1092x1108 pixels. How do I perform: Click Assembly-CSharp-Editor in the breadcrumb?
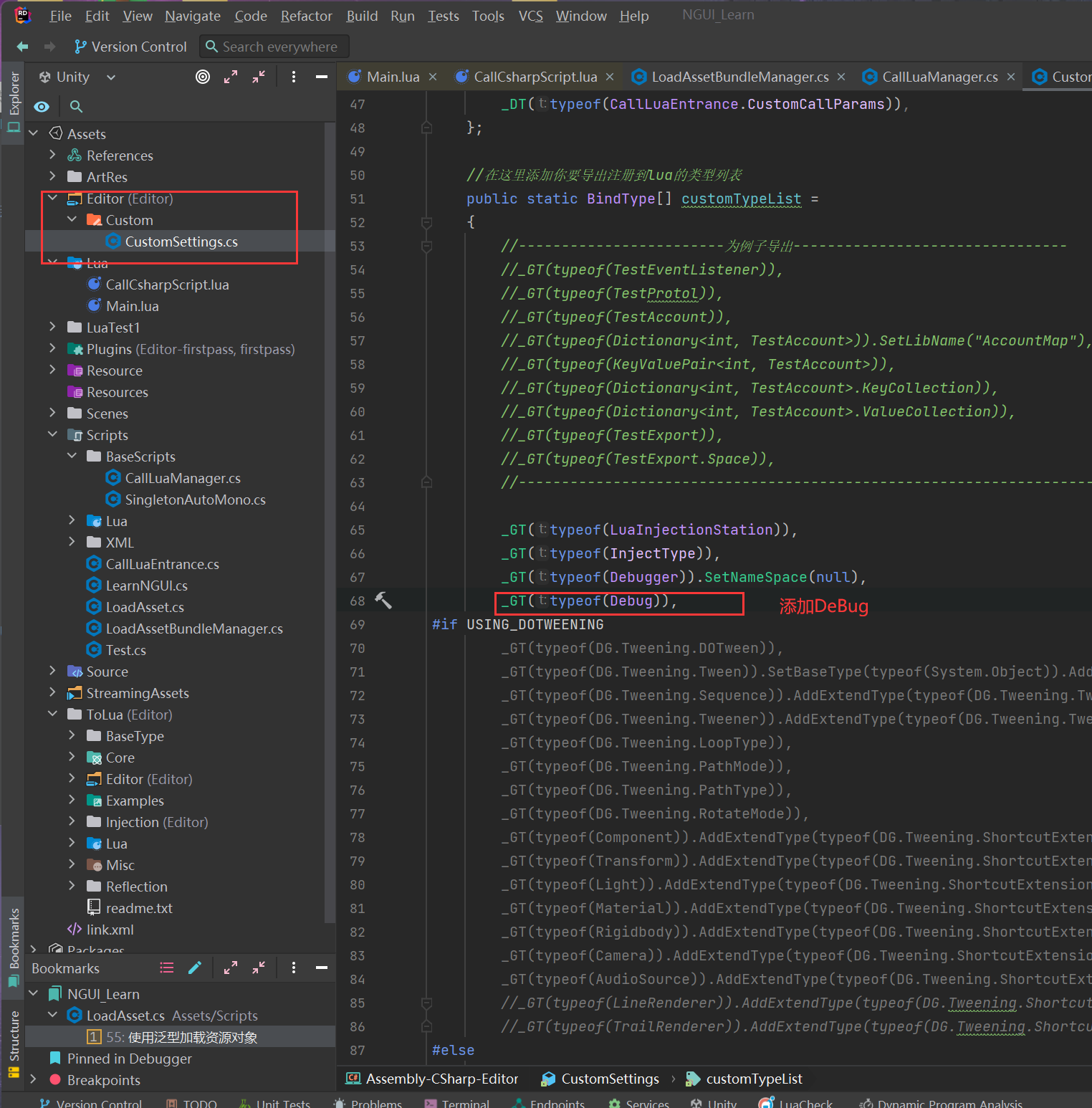coord(433,1079)
